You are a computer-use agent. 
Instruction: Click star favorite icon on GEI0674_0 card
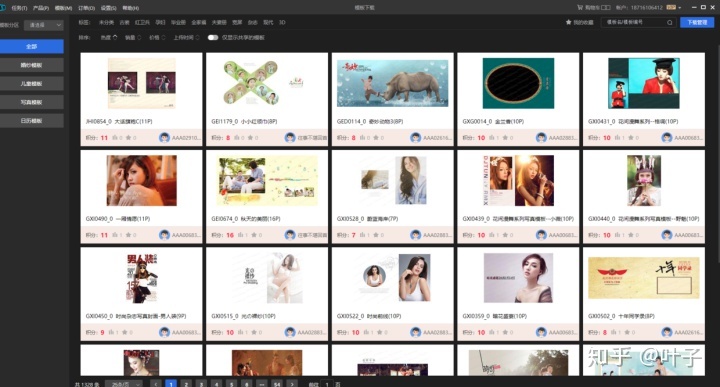click(x=254, y=235)
